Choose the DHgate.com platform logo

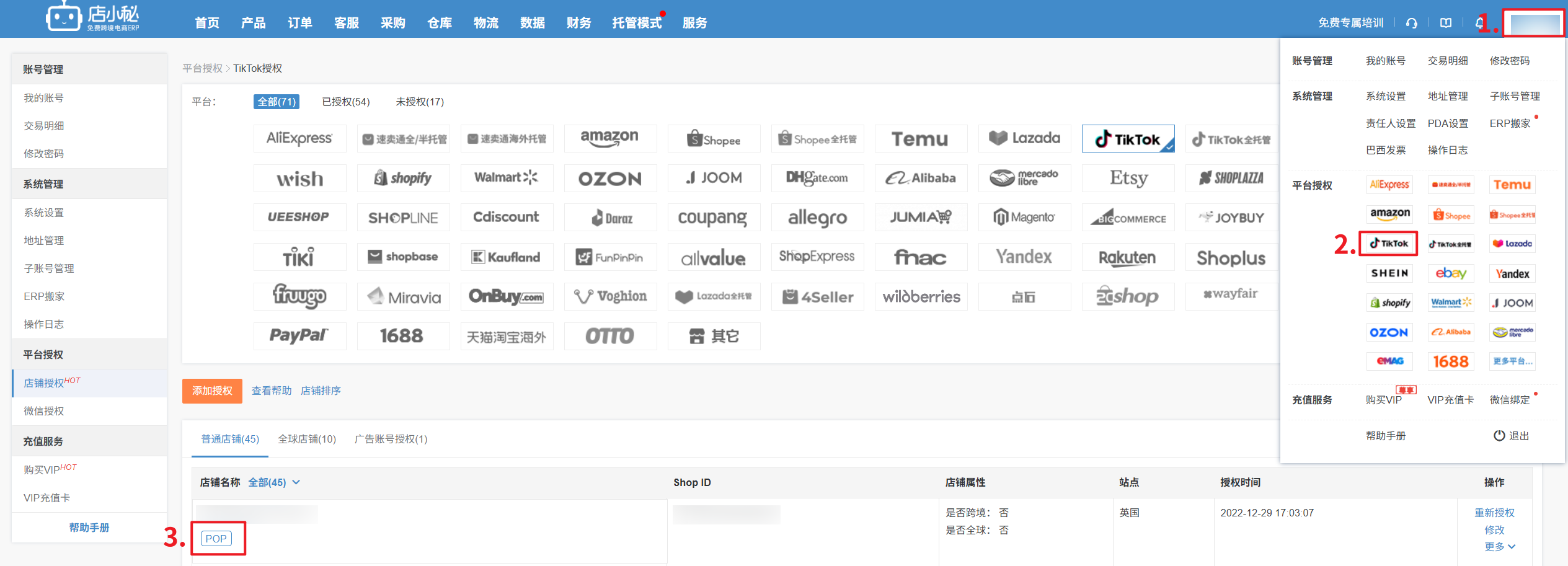point(817,179)
